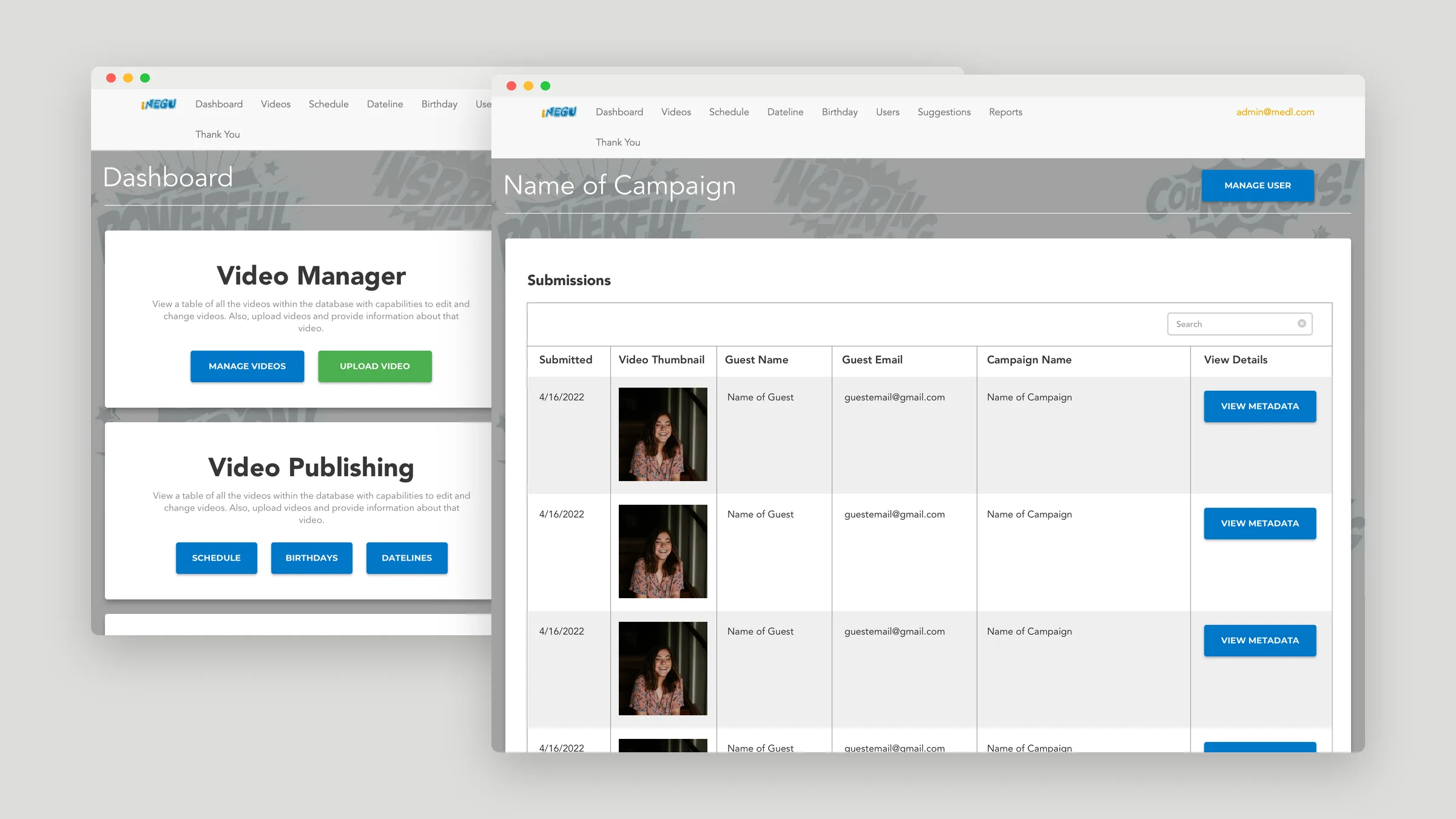The height and width of the screenshot is (819, 1456).
Task: Open Dateline in the front window navigation
Action: click(x=785, y=112)
